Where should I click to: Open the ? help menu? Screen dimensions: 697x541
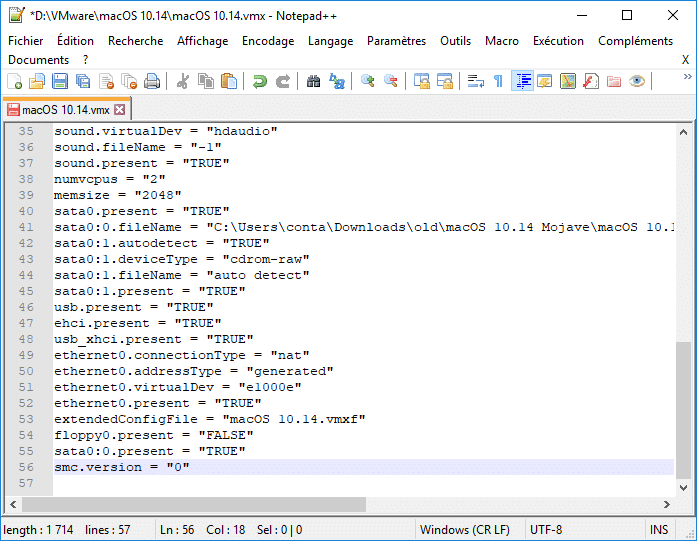tap(85, 60)
